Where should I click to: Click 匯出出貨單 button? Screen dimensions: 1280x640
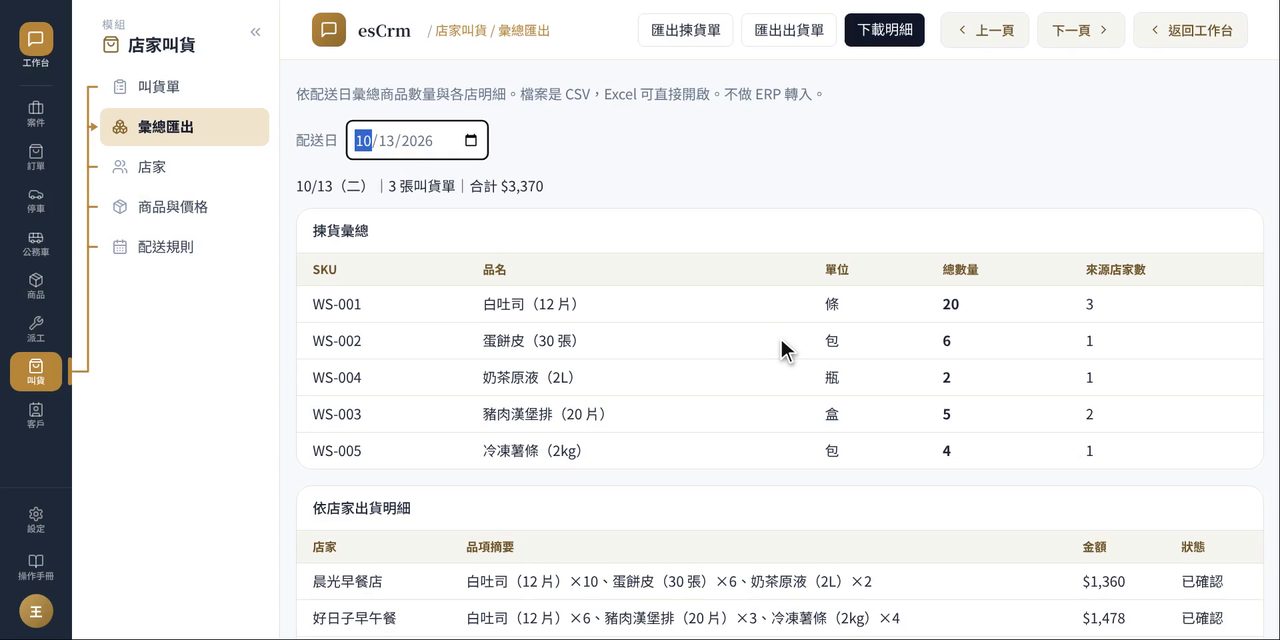(789, 30)
